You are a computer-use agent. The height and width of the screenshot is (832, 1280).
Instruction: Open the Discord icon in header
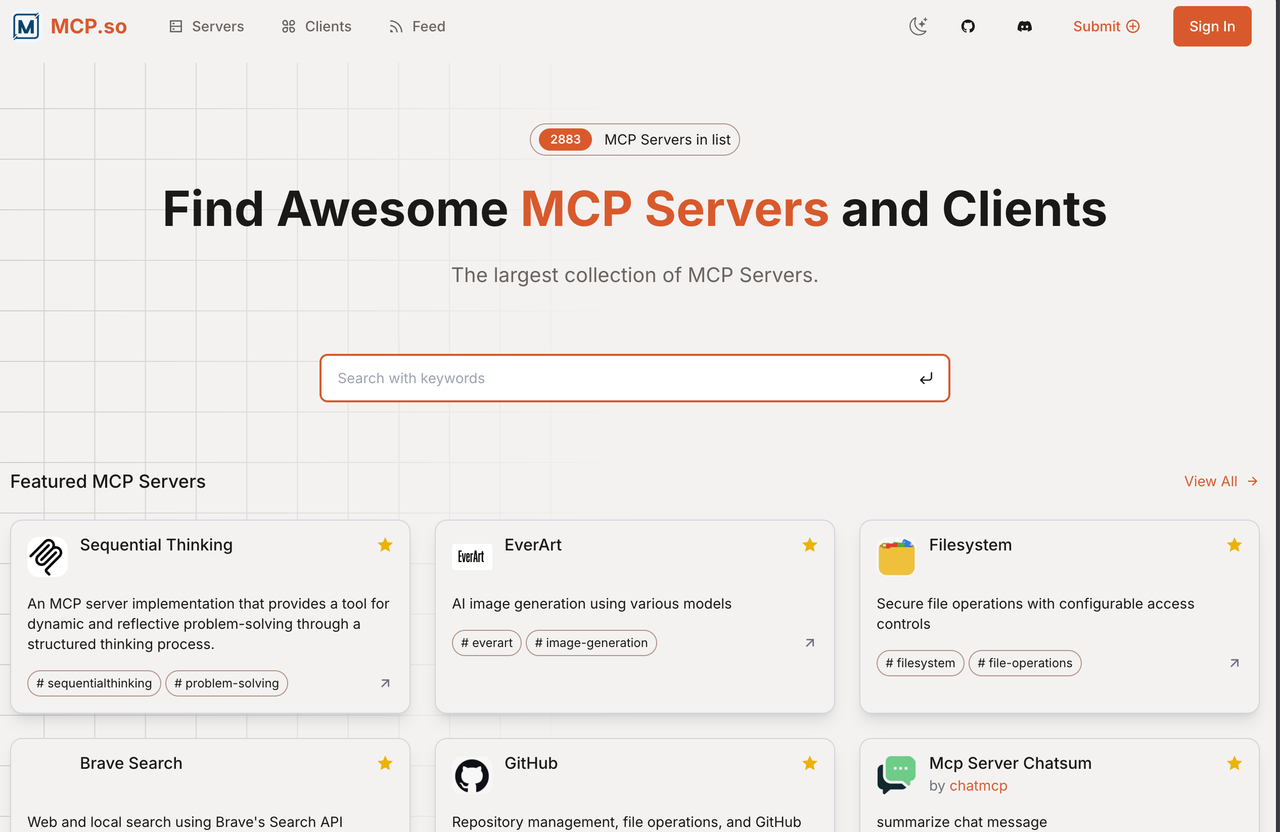[x=1024, y=27]
